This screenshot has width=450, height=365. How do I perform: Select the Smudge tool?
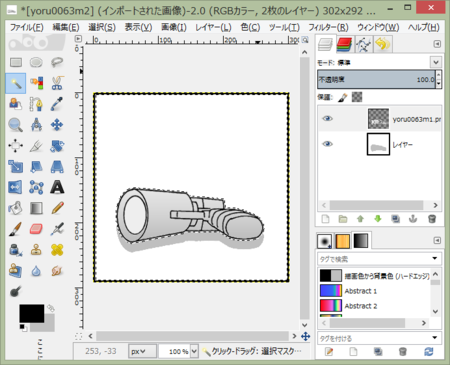point(57,271)
